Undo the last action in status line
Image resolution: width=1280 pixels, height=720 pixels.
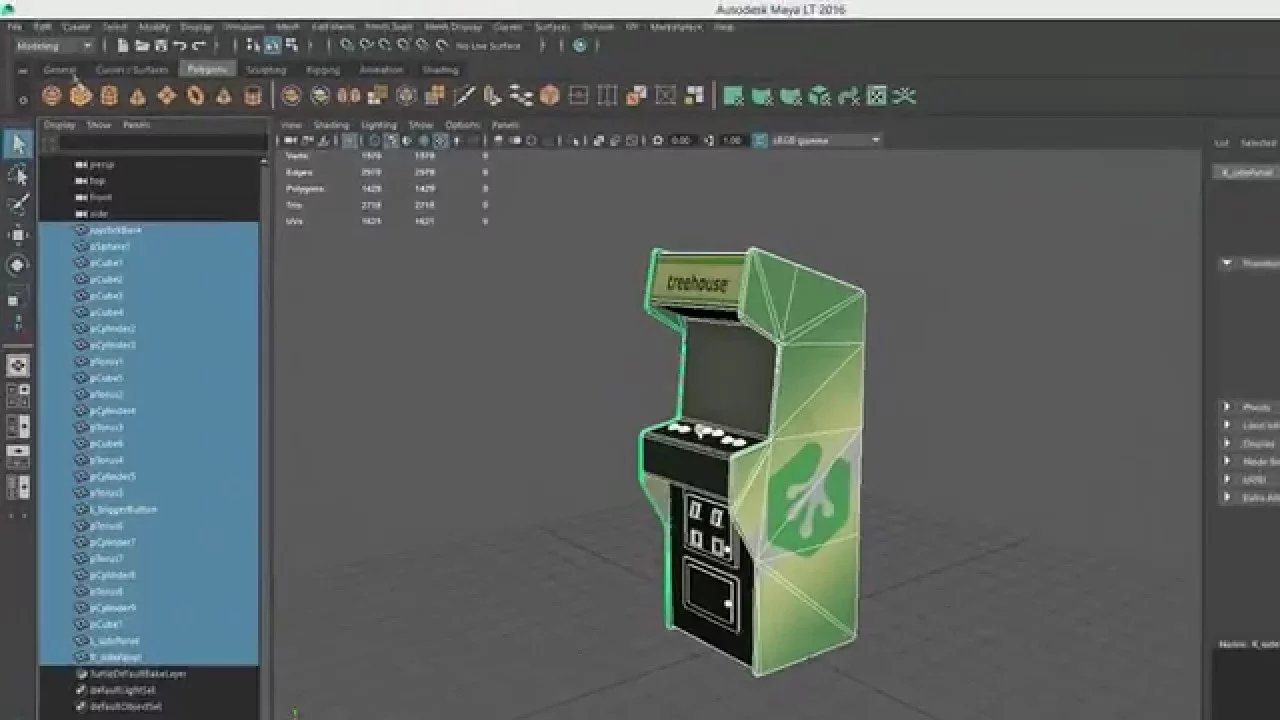tap(180, 45)
